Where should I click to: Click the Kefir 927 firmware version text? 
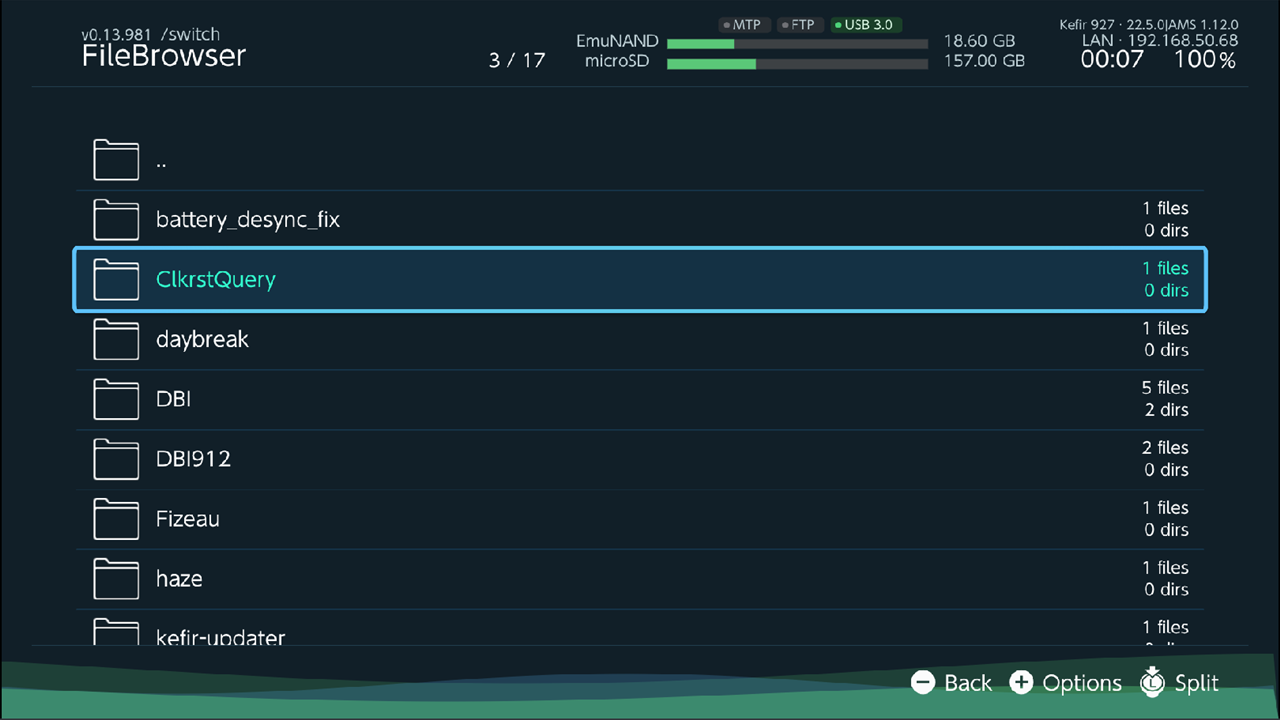coord(1149,25)
